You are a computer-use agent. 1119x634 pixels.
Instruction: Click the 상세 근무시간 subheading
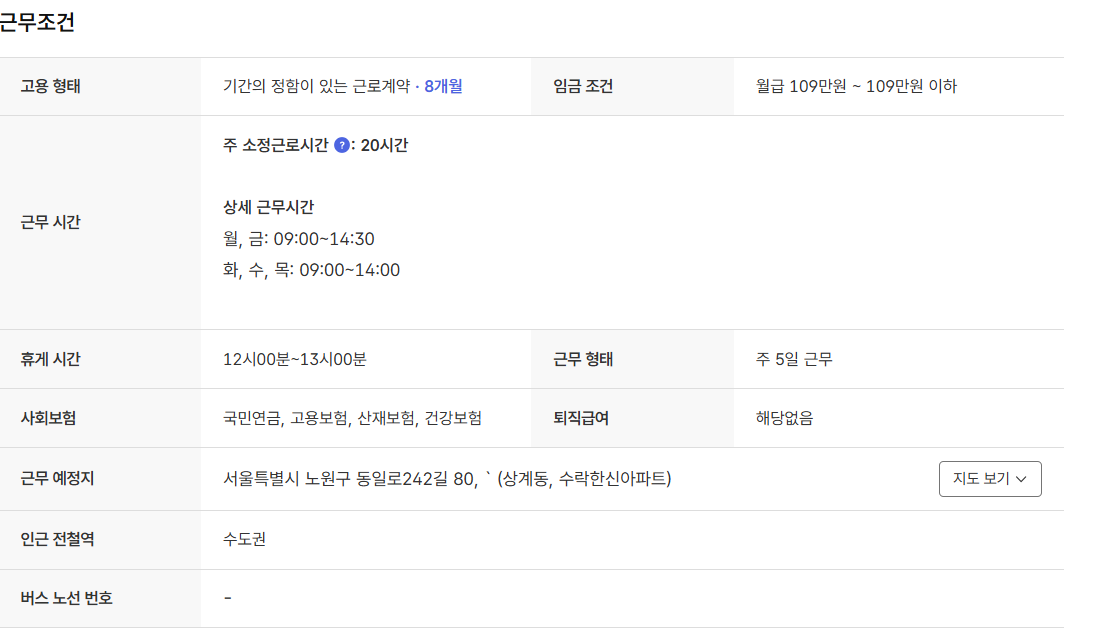(268, 207)
